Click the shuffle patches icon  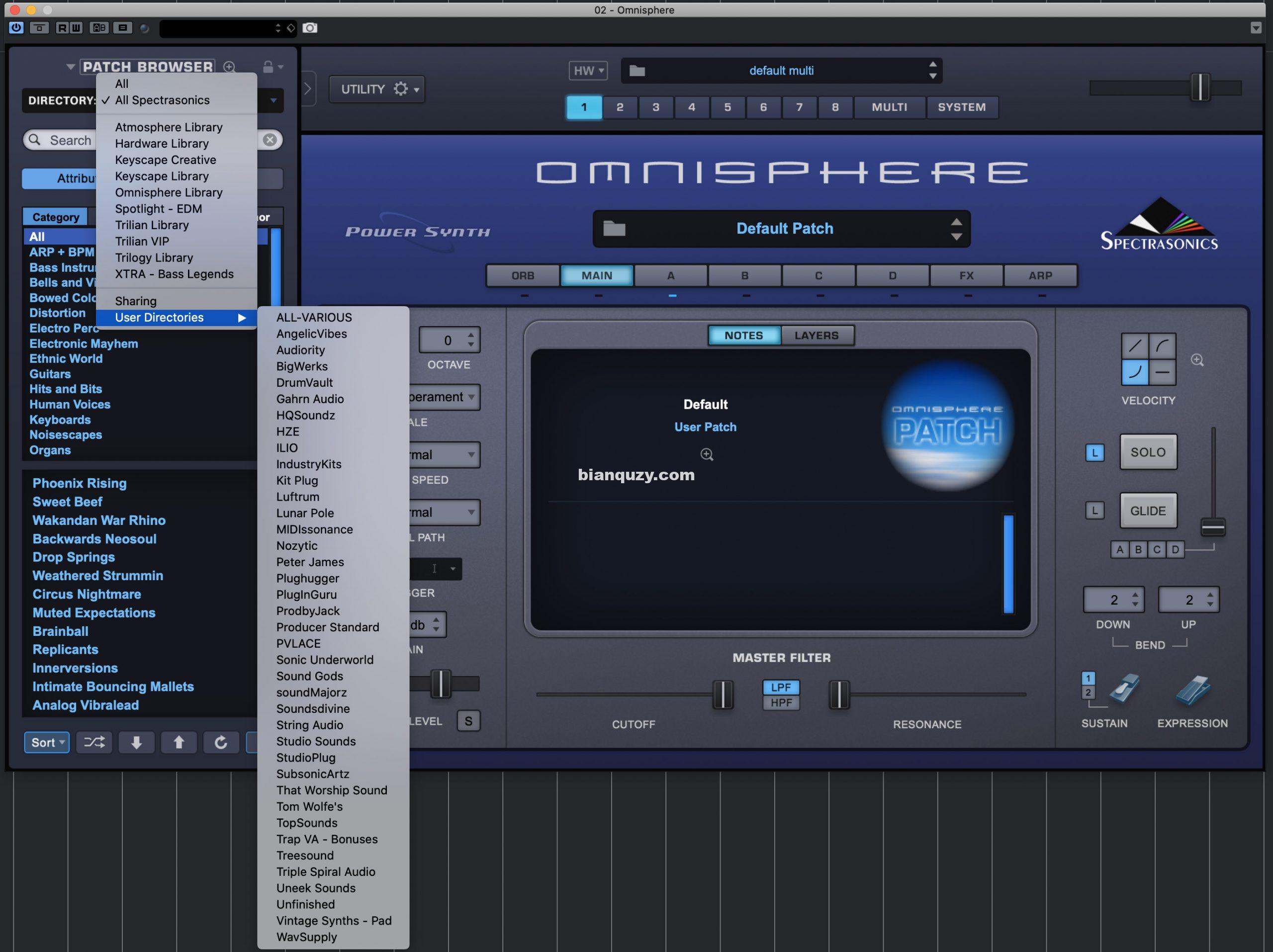click(x=94, y=742)
